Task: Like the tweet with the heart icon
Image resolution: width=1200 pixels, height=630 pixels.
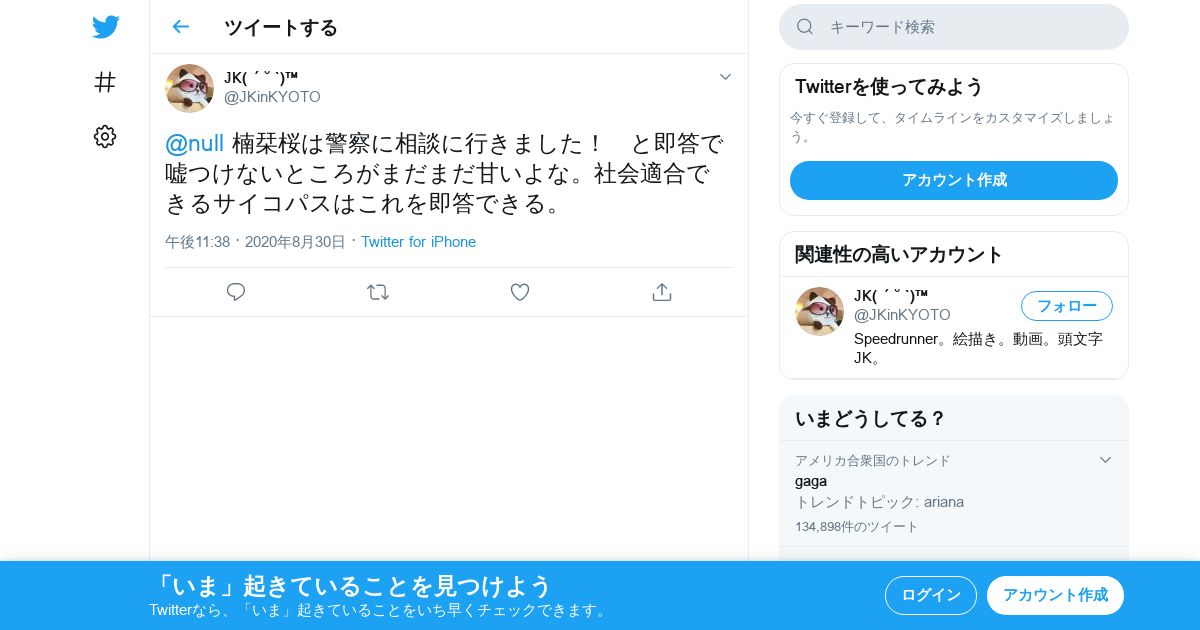Action: (x=520, y=292)
